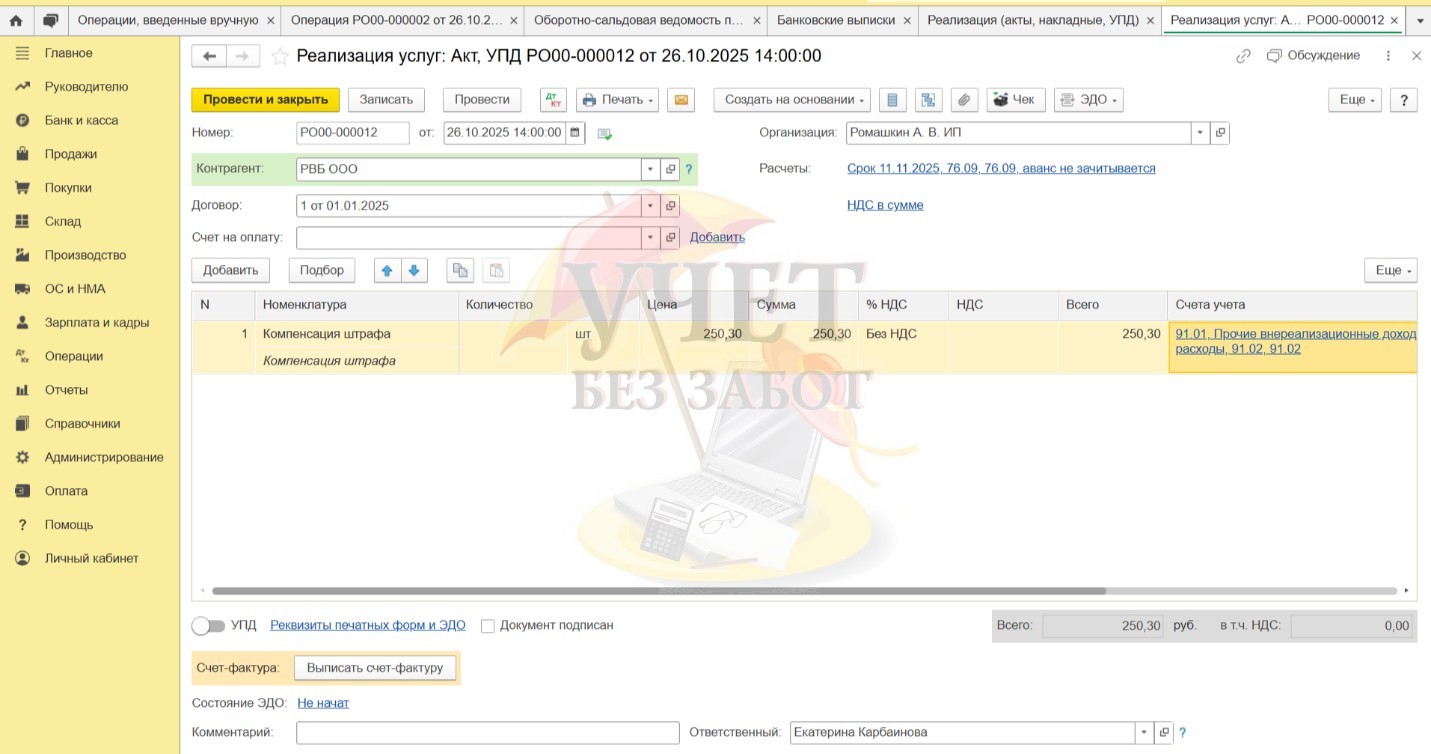This screenshot has width=1431, height=754.
Task: Click the horizontal scrollbar of the table
Action: (660, 591)
